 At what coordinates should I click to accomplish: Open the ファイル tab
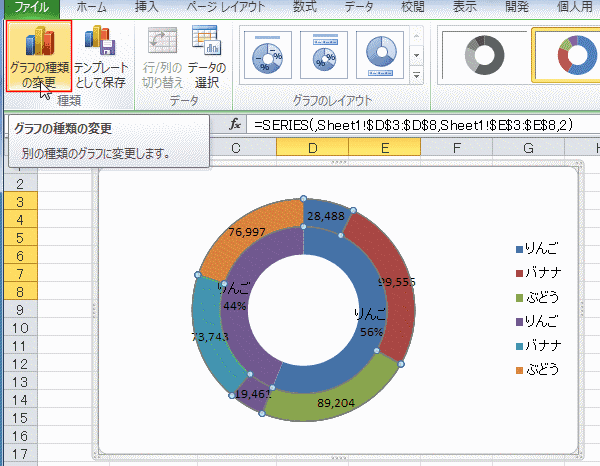point(31,7)
